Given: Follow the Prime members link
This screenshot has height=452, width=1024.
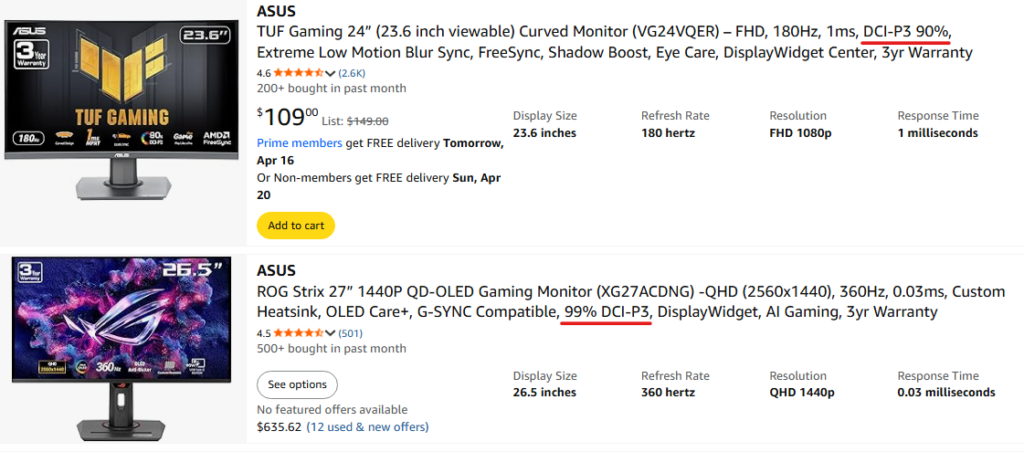Looking at the screenshot, I should pyautogui.click(x=299, y=143).
